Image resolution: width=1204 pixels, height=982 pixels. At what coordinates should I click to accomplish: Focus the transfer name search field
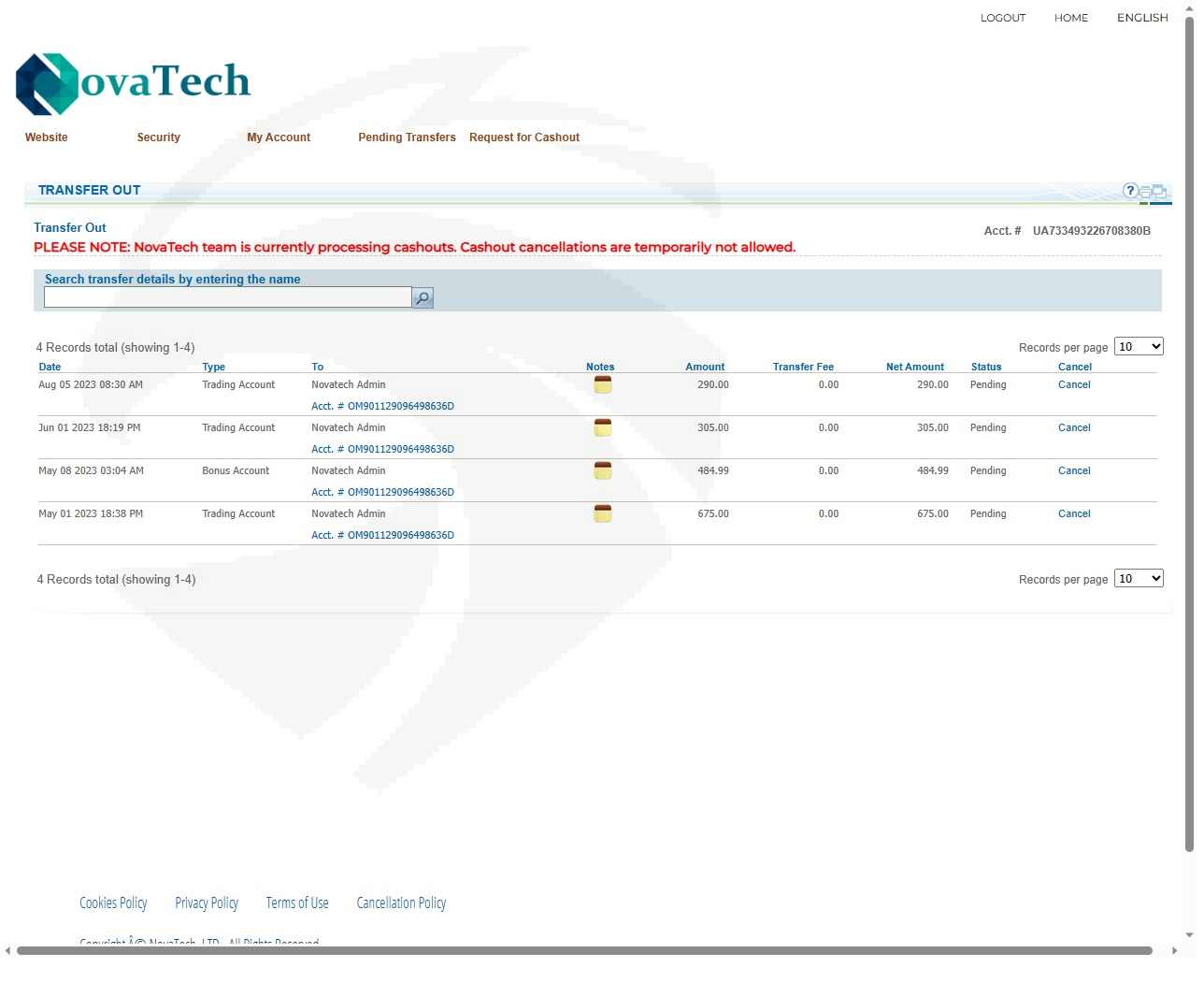[x=228, y=297]
